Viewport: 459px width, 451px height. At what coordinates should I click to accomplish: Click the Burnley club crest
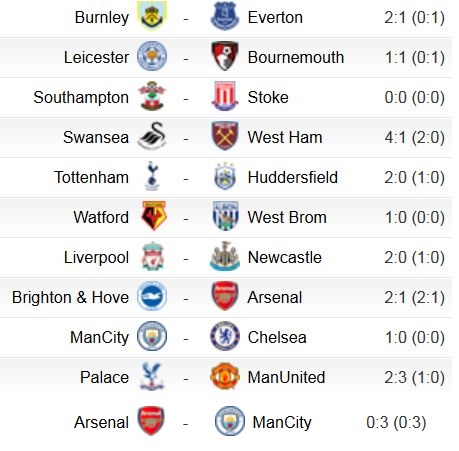click(152, 16)
